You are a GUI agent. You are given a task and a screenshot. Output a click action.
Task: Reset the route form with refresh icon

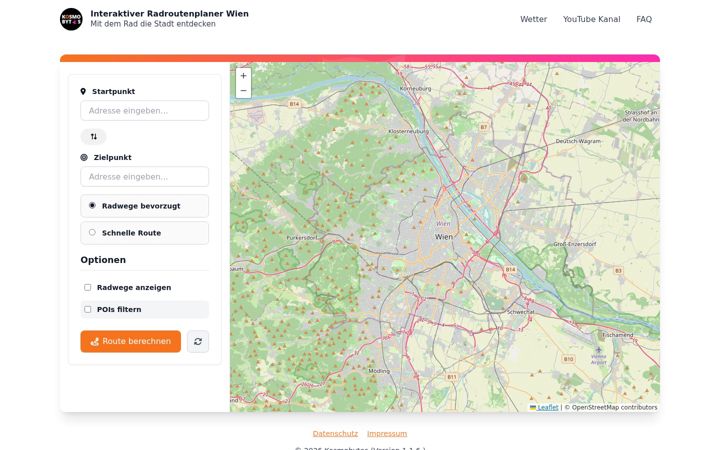pos(198,341)
